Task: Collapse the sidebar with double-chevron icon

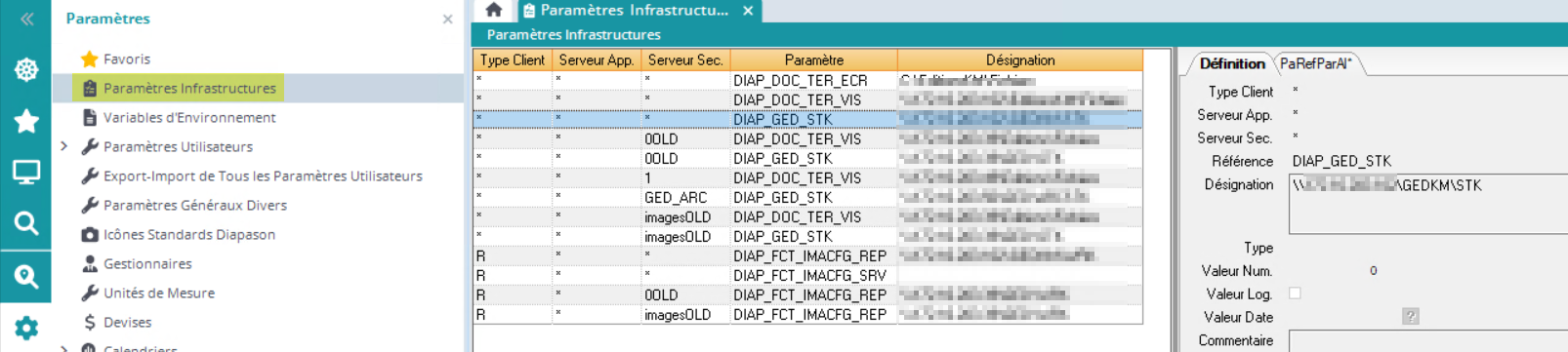Action: pyautogui.click(x=26, y=19)
